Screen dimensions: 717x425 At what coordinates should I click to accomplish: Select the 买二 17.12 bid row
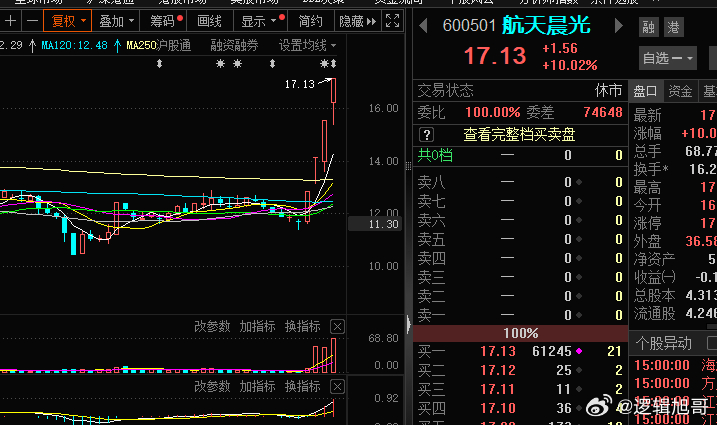pos(520,370)
